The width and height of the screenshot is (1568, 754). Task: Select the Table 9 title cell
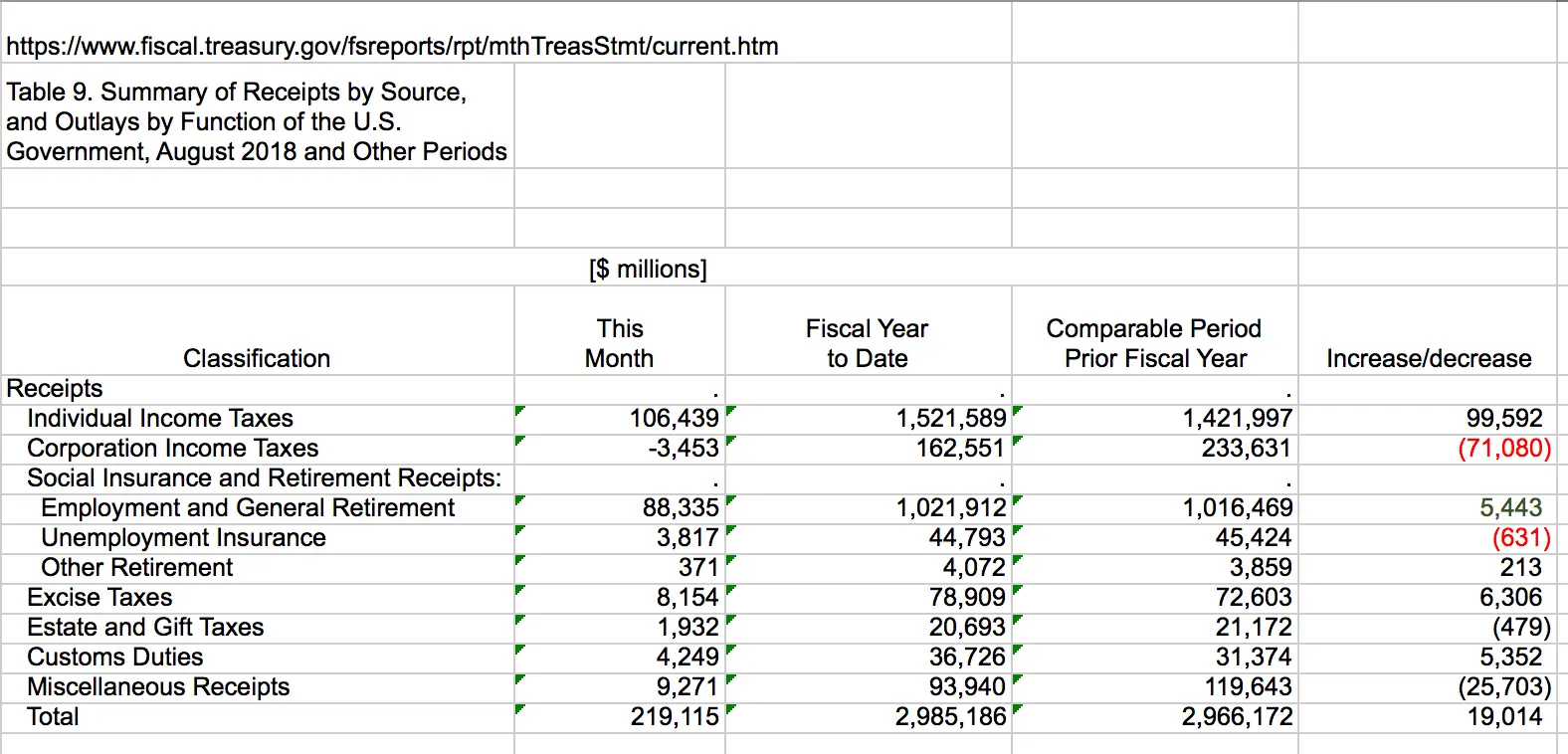click(257, 121)
